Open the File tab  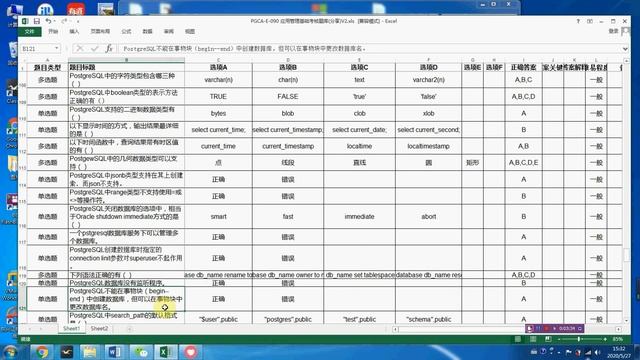click(x=29, y=31)
